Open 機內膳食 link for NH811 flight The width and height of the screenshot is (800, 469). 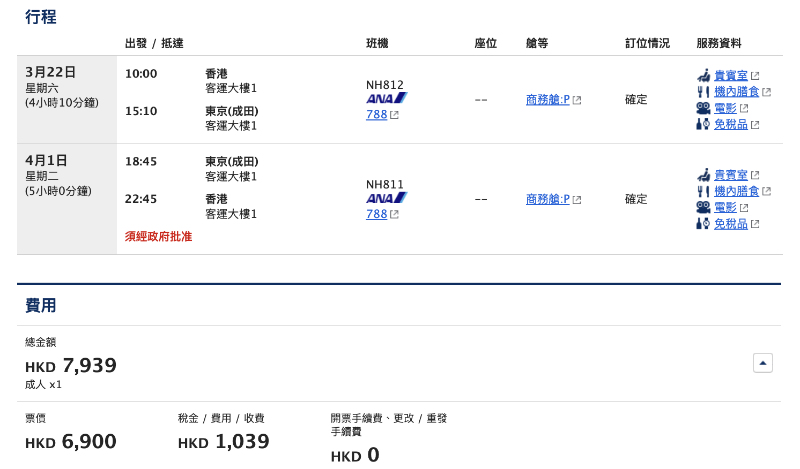[x=736, y=191]
